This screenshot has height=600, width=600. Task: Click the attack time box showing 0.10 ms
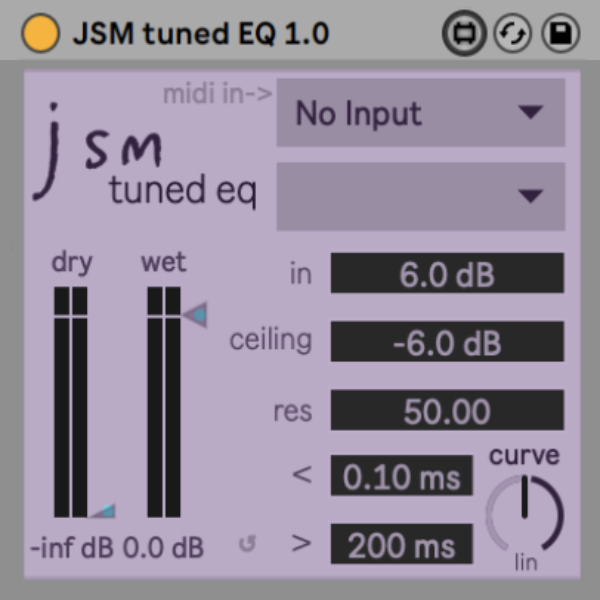401,476
